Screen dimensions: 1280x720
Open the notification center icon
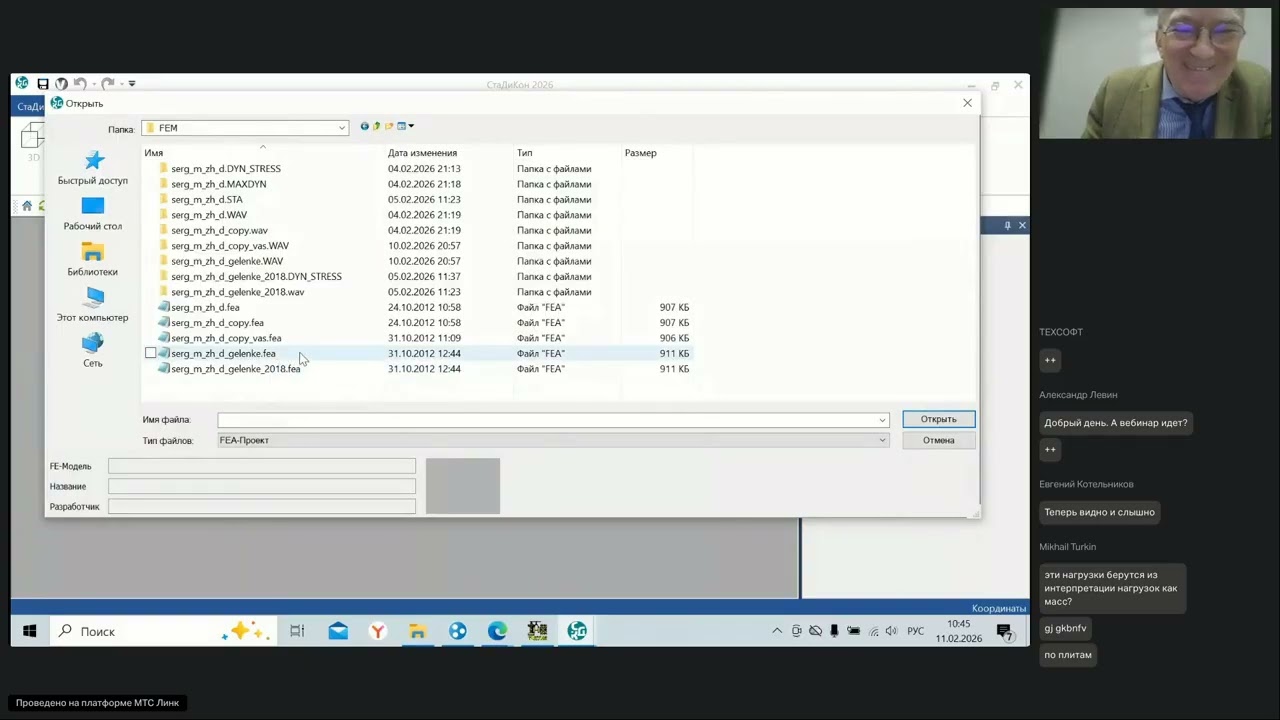pyautogui.click(x=1005, y=632)
